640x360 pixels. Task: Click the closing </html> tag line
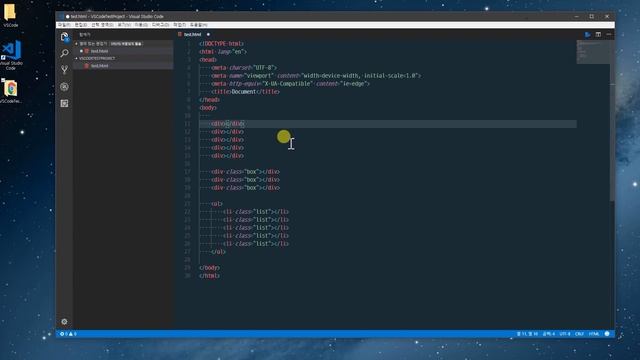(209, 276)
